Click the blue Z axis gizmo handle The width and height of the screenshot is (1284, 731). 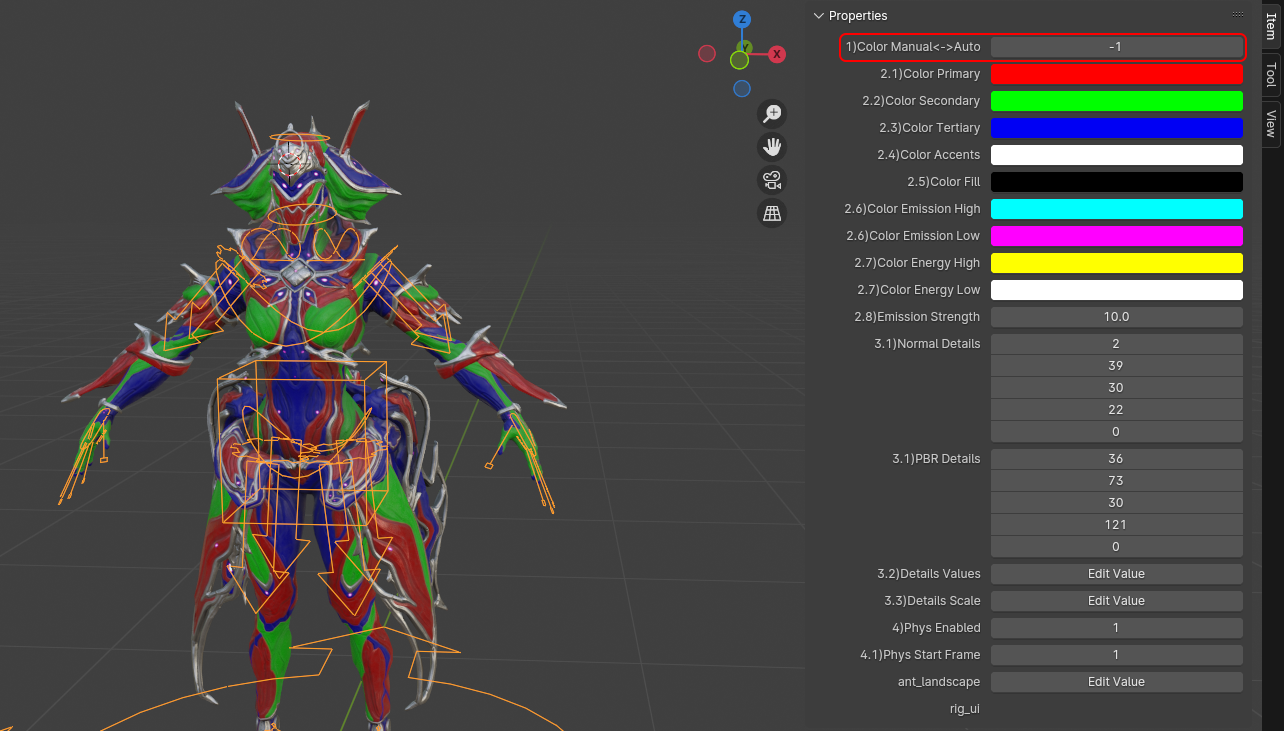point(742,19)
